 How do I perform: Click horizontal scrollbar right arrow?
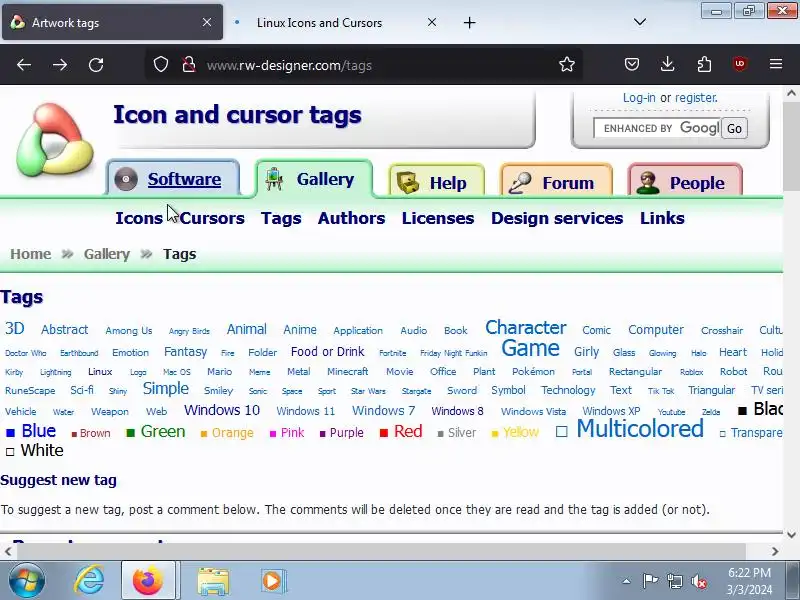[x=775, y=551]
